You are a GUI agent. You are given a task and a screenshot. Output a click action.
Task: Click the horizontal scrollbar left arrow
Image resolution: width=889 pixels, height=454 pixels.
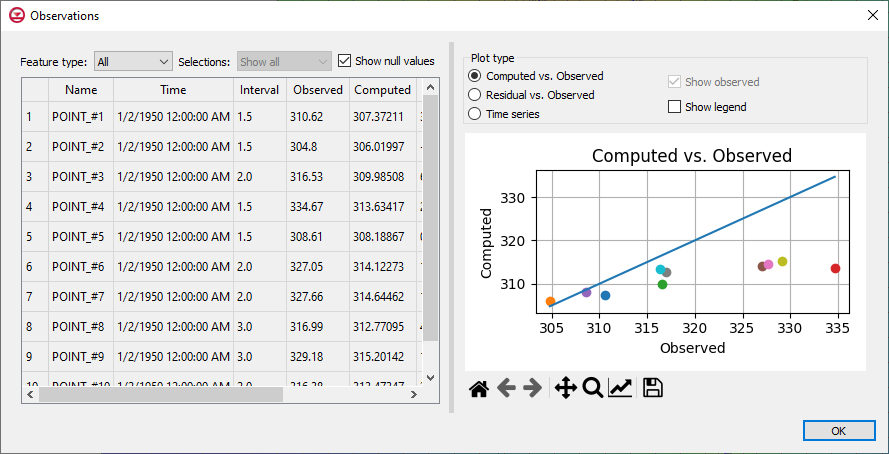click(30, 394)
